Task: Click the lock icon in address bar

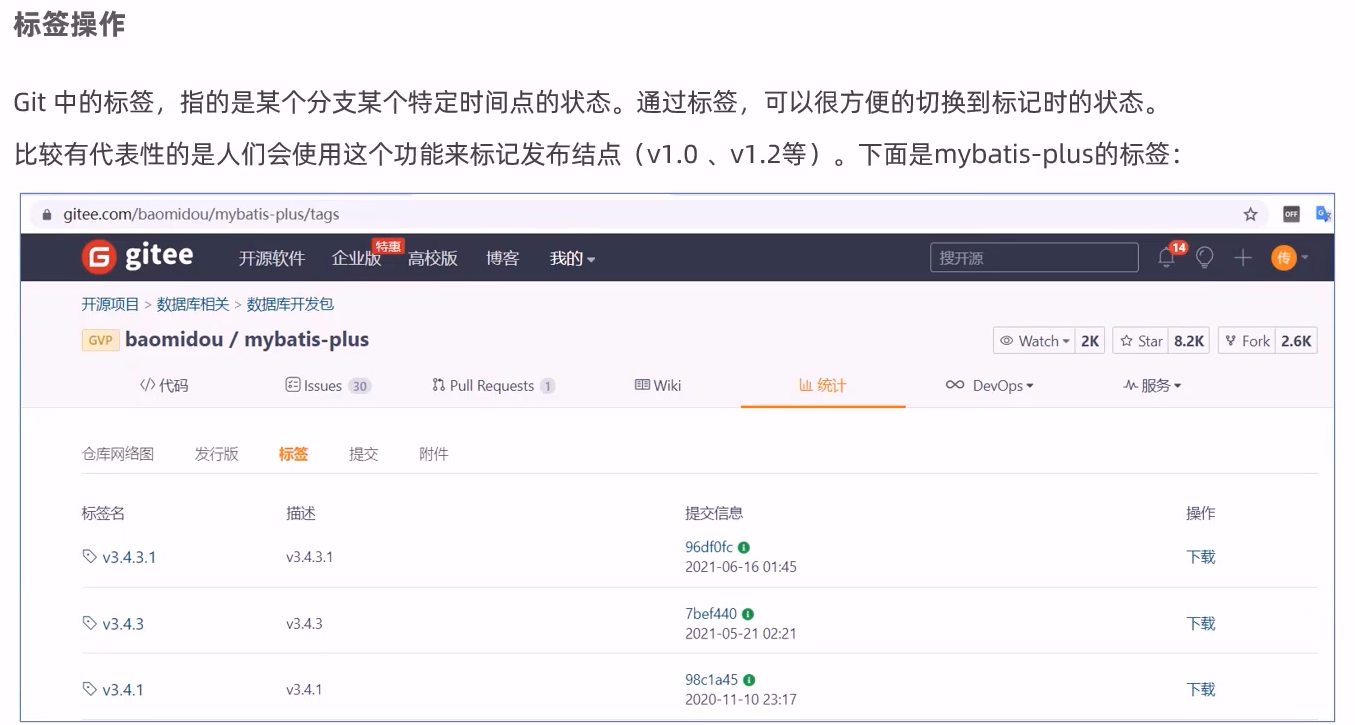Action: [46, 214]
